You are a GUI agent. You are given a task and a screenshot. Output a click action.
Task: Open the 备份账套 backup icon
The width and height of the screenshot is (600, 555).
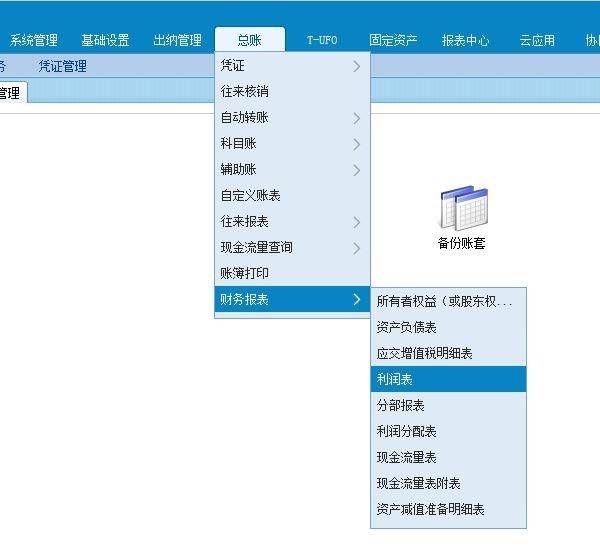tap(463, 217)
